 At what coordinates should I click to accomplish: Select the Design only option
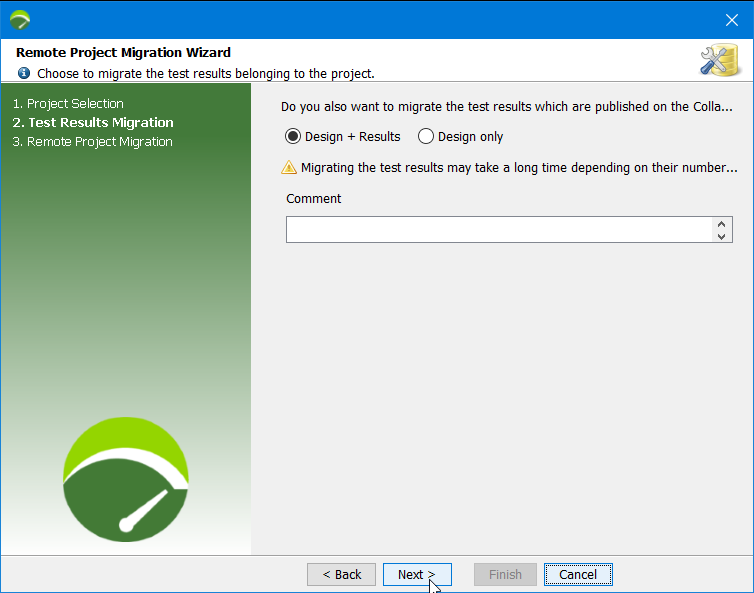pyautogui.click(x=426, y=137)
